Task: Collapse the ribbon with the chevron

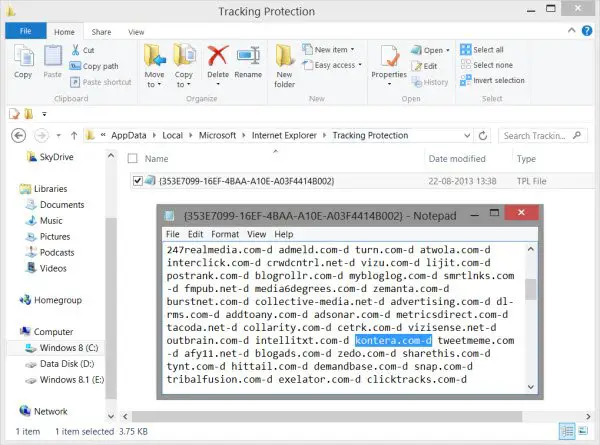Action: tap(571, 30)
